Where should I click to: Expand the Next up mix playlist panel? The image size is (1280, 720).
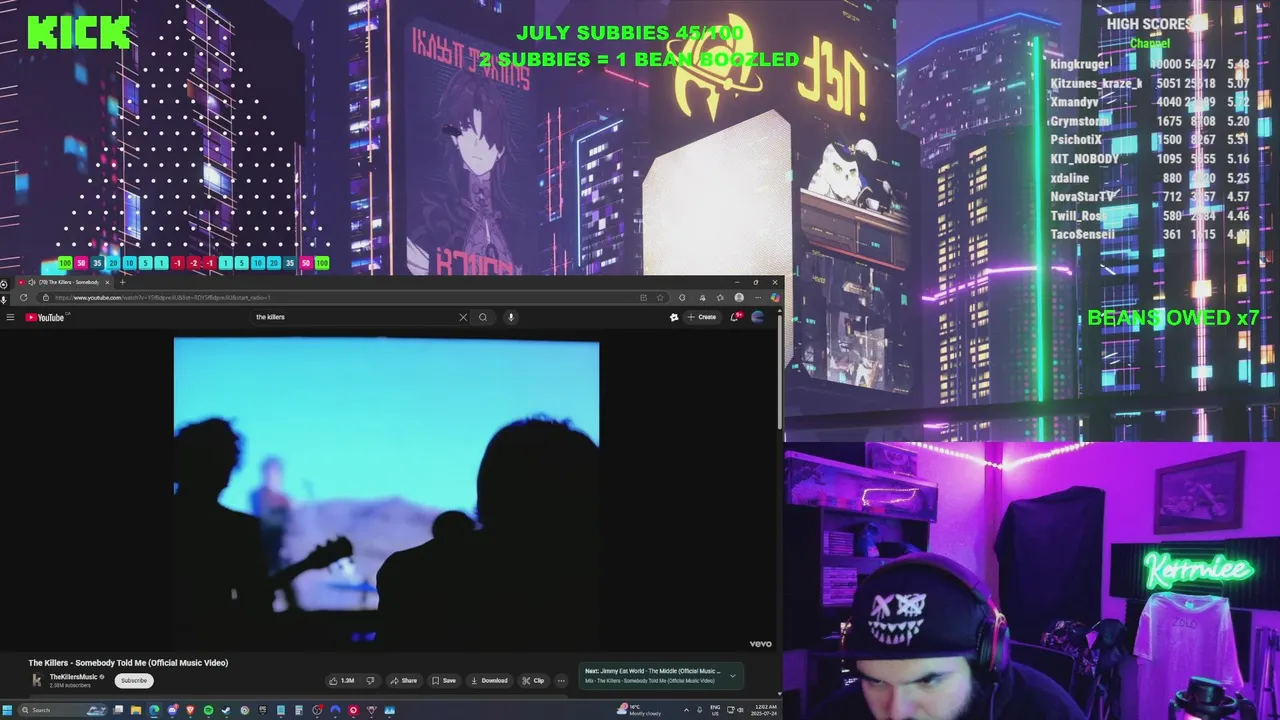tap(733, 676)
